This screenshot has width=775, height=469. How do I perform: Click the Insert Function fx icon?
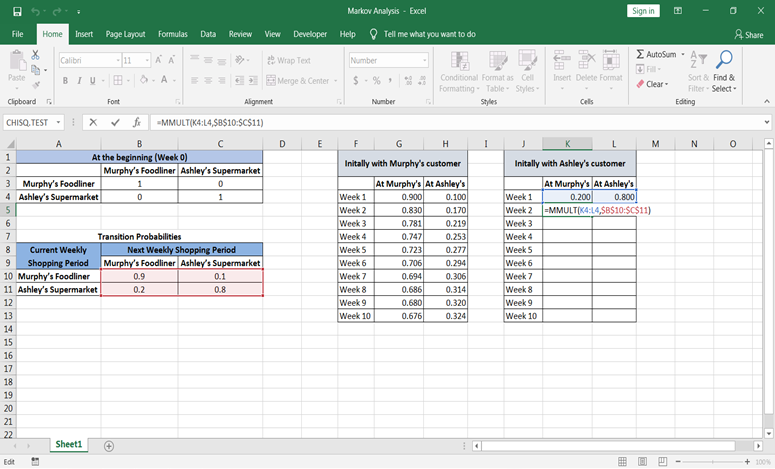[137, 123]
